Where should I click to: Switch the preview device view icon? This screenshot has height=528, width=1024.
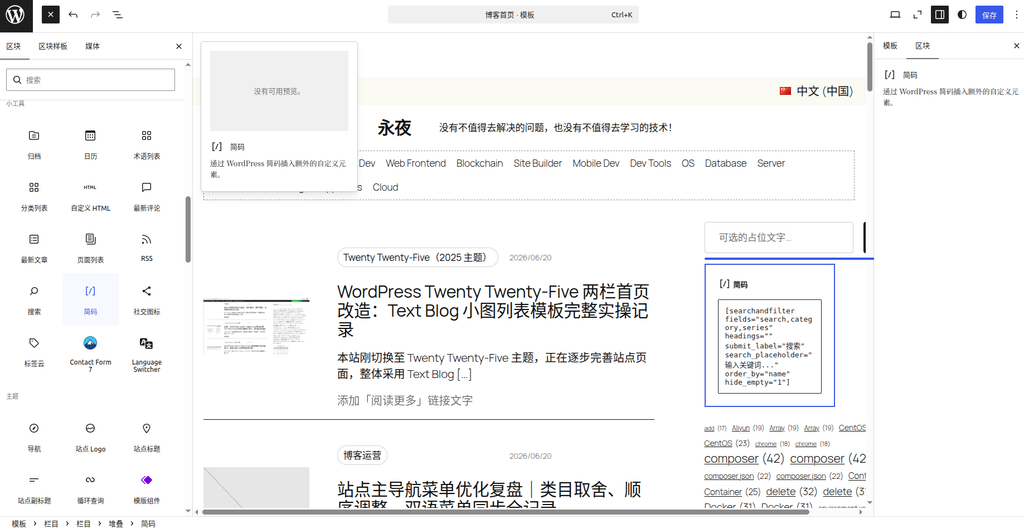[895, 14]
